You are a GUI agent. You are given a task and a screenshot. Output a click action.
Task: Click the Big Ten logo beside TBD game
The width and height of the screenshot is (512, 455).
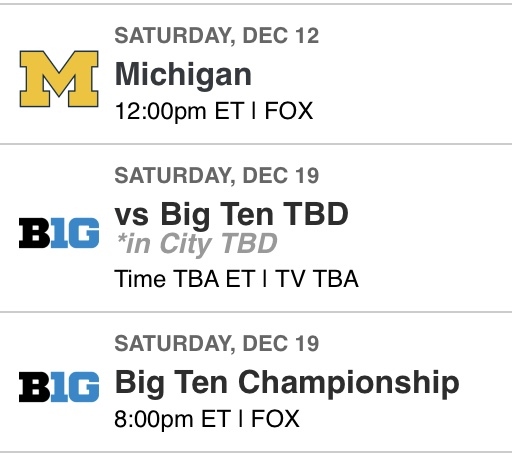pyautogui.click(x=59, y=233)
